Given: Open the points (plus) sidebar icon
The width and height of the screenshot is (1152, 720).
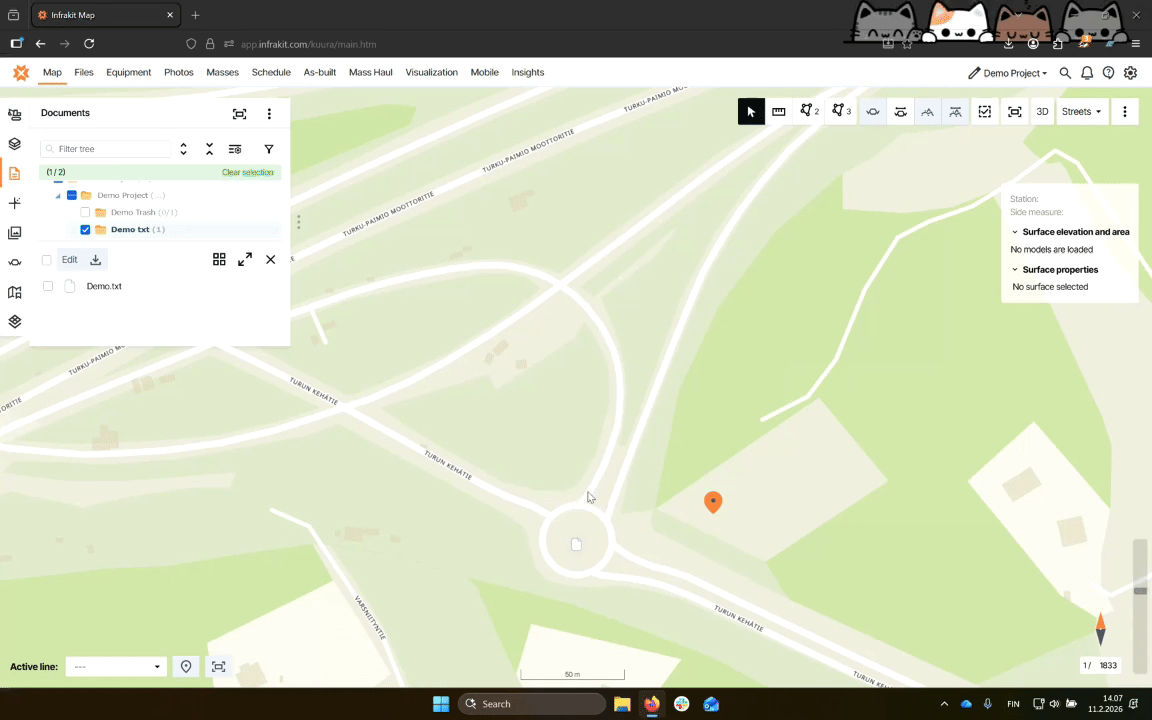Looking at the screenshot, I should coord(15,203).
